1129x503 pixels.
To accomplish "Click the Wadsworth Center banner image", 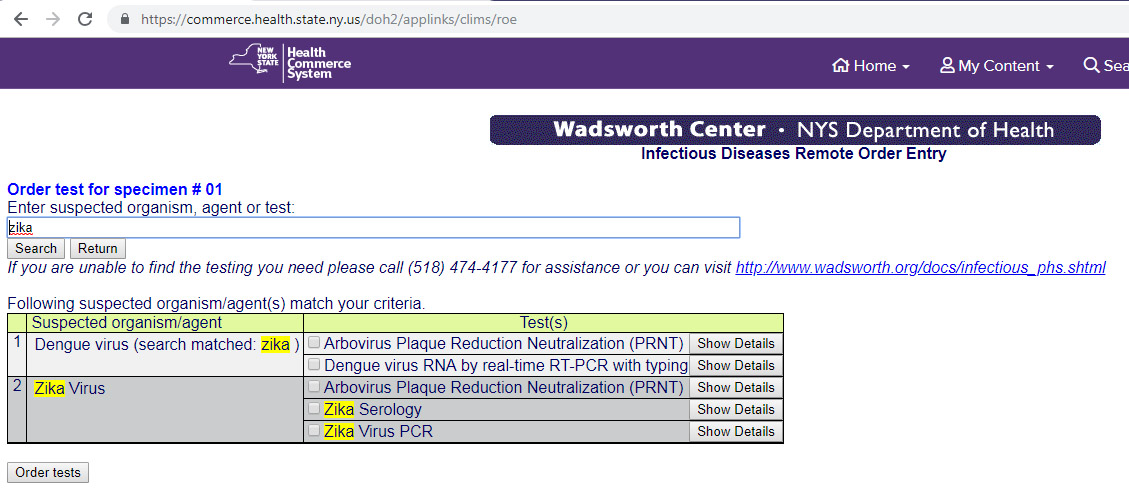I will (796, 130).
